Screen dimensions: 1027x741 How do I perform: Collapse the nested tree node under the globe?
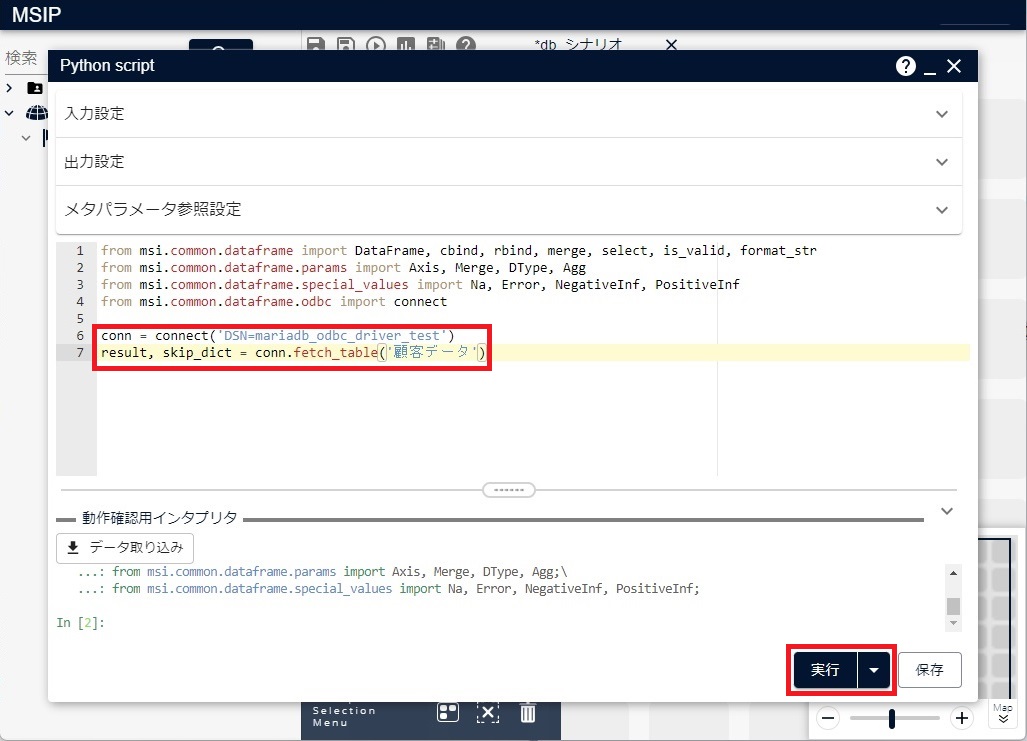click(26, 138)
